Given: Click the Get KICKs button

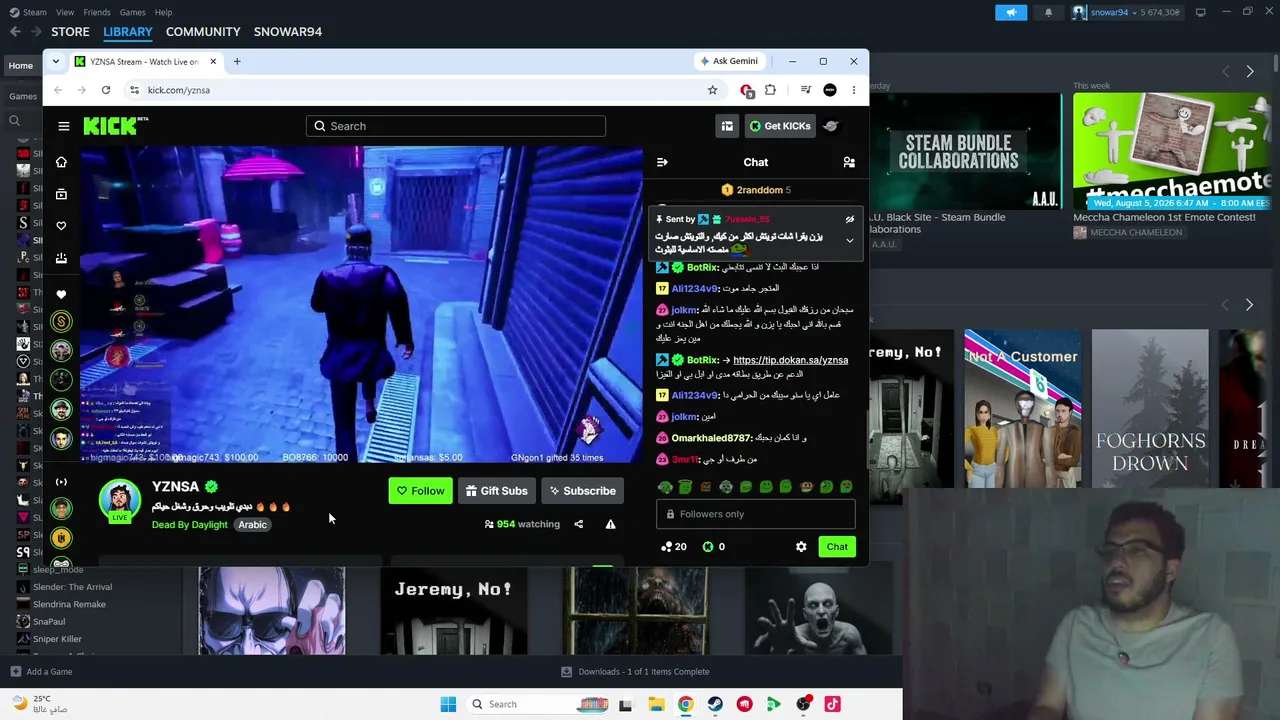Looking at the screenshot, I should pyautogui.click(x=779, y=126).
